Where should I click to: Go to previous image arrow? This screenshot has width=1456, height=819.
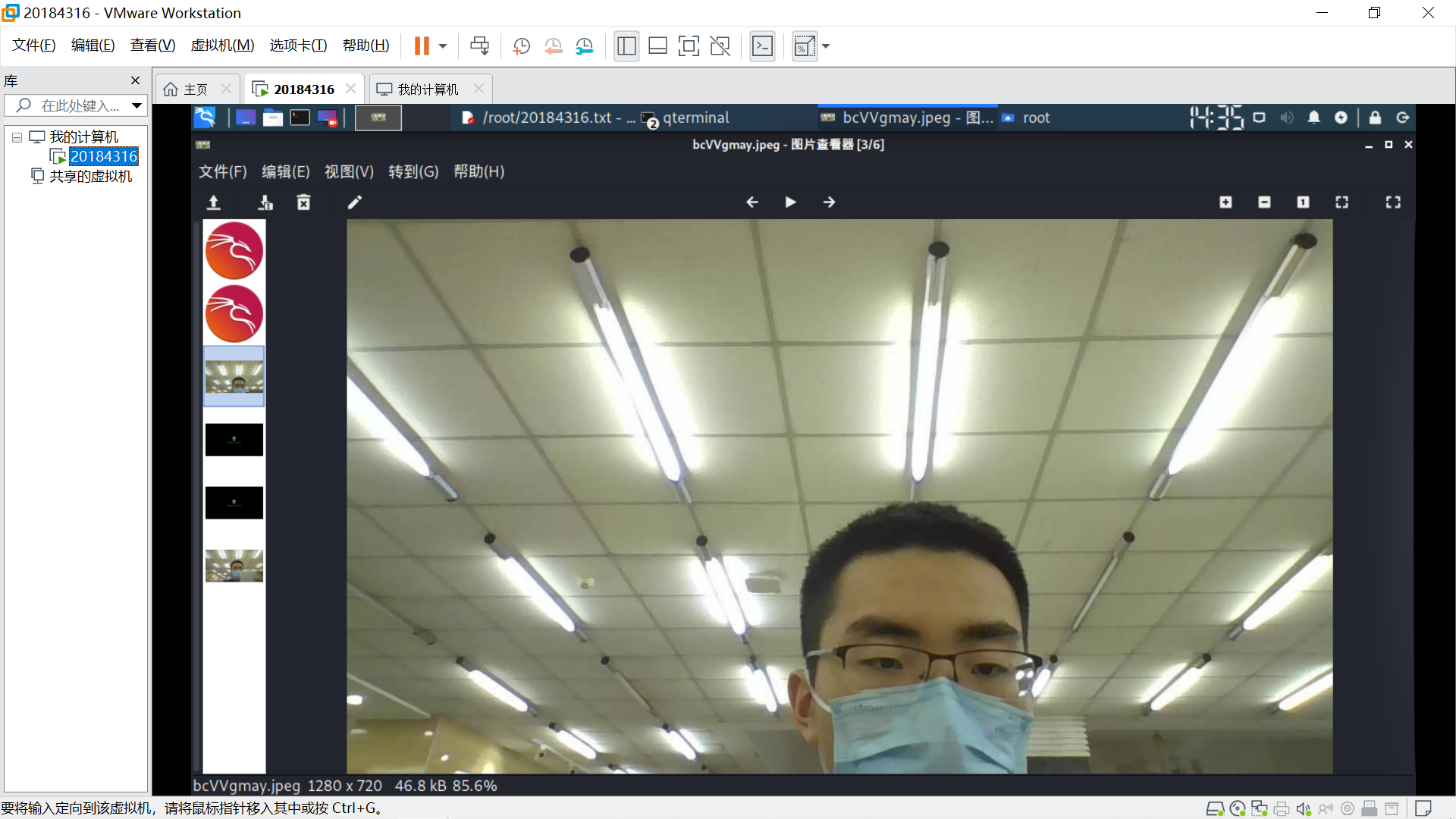coord(752,202)
